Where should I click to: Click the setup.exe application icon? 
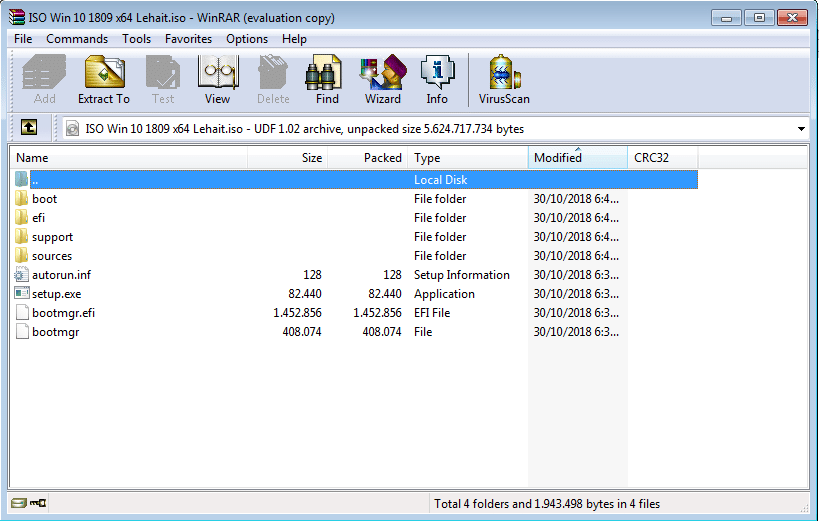point(21,294)
